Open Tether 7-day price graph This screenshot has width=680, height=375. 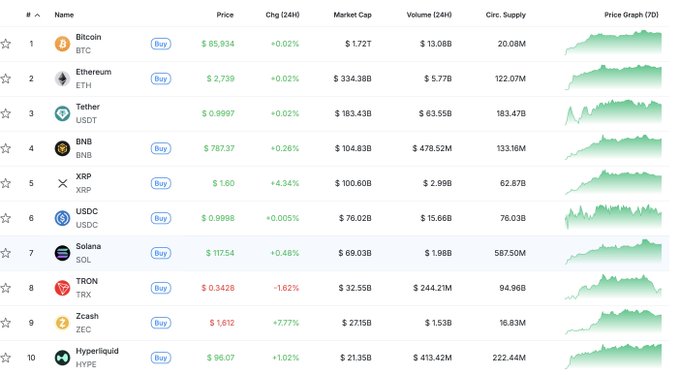(613, 112)
